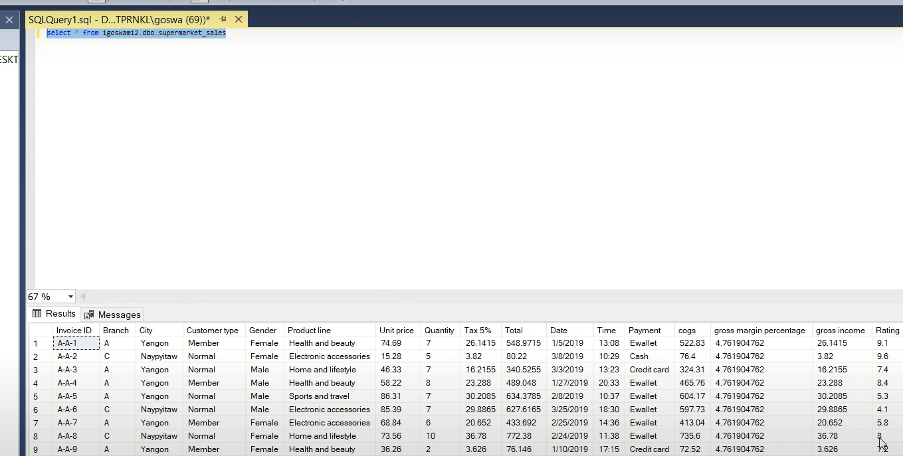Screen dimensions: 904x456
Task: Switch to the Messages tab
Action: 113,314
